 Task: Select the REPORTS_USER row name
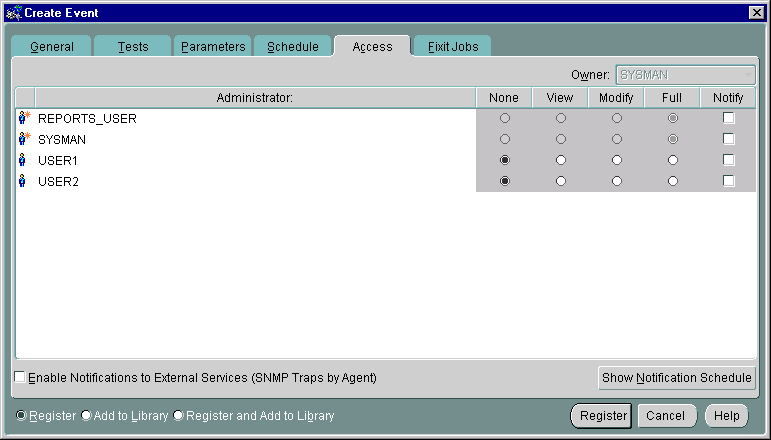tap(87, 118)
